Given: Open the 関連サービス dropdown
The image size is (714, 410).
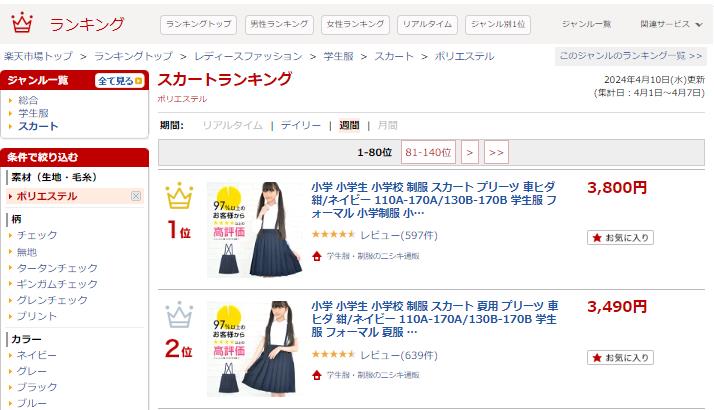Looking at the screenshot, I should [x=671, y=24].
